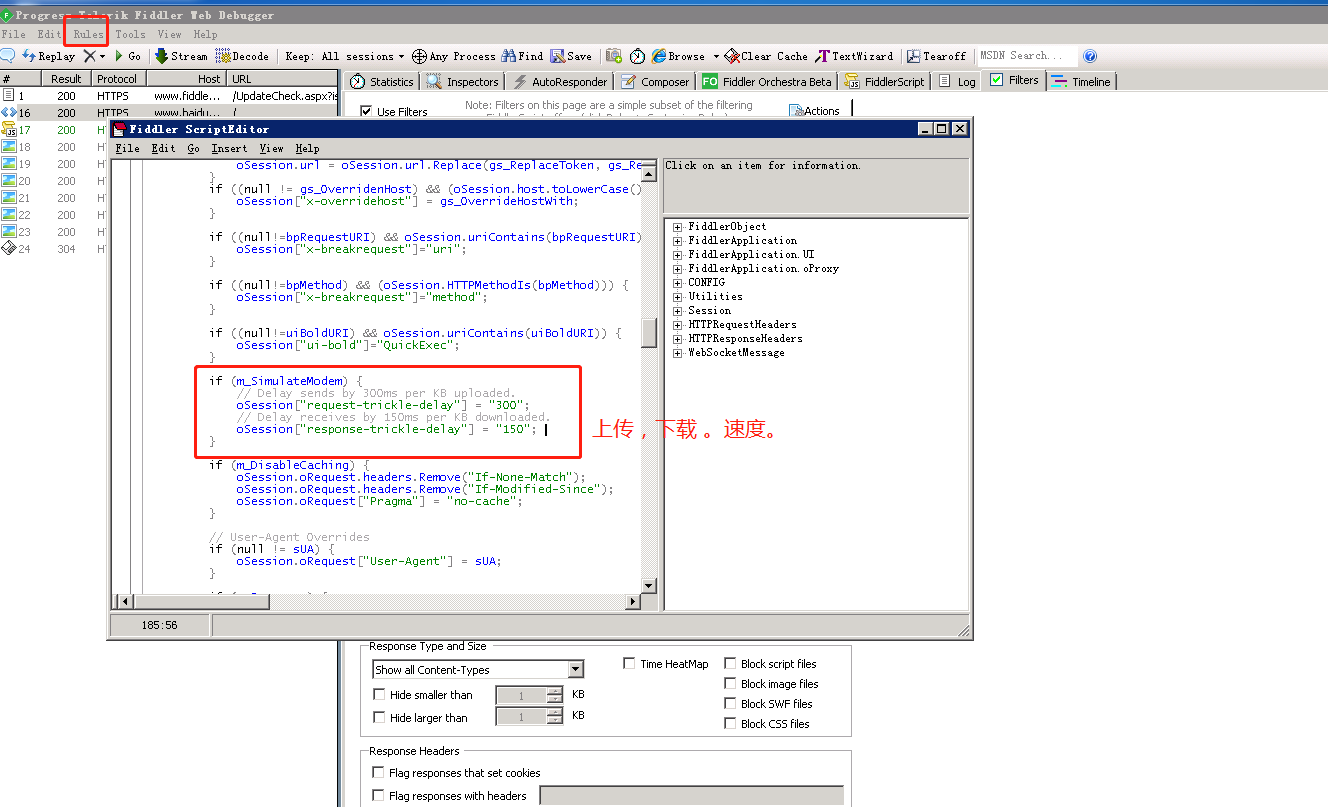
Task: Toggle the Use Filters checkbox
Action: pyautogui.click(x=366, y=112)
